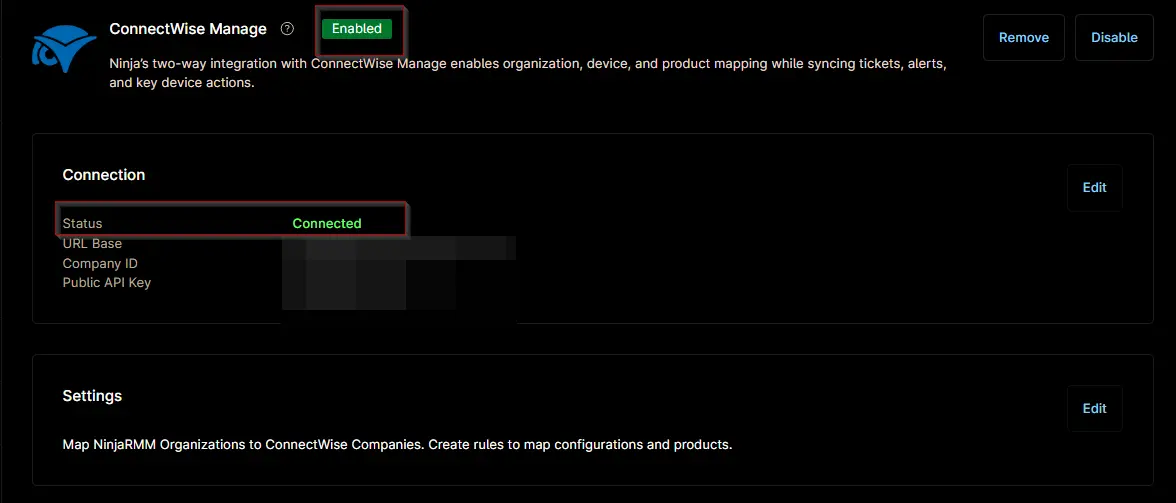The height and width of the screenshot is (503, 1176).
Task: Click the Connection section heading
Action: tap(104, 175)
